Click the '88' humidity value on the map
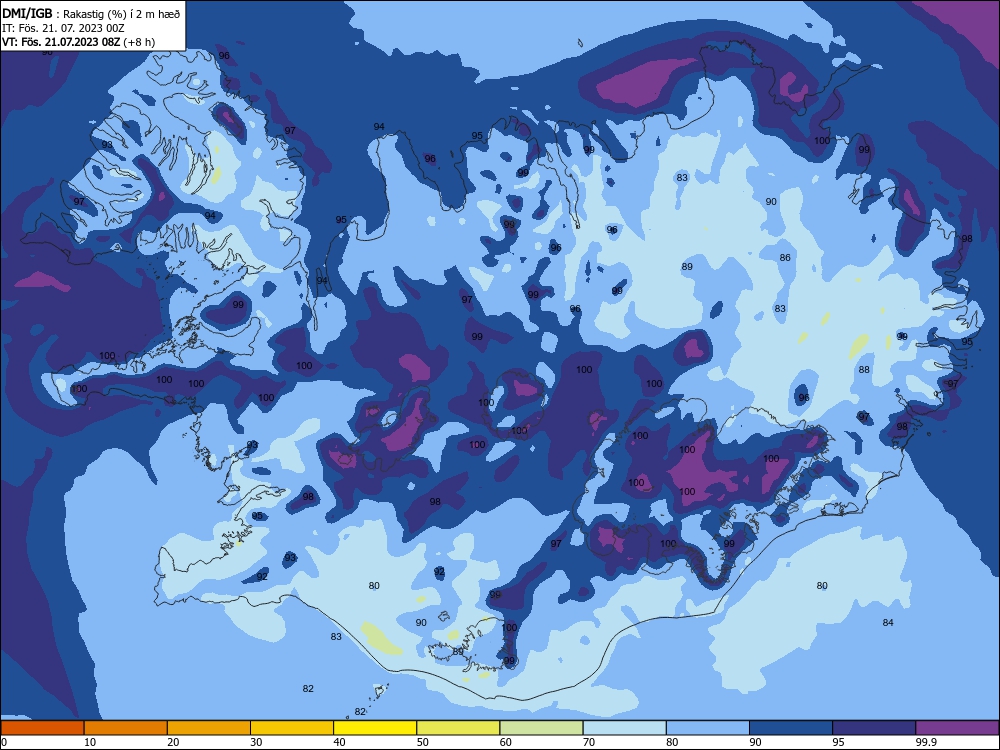The image size is (1000, 750). 864,369
